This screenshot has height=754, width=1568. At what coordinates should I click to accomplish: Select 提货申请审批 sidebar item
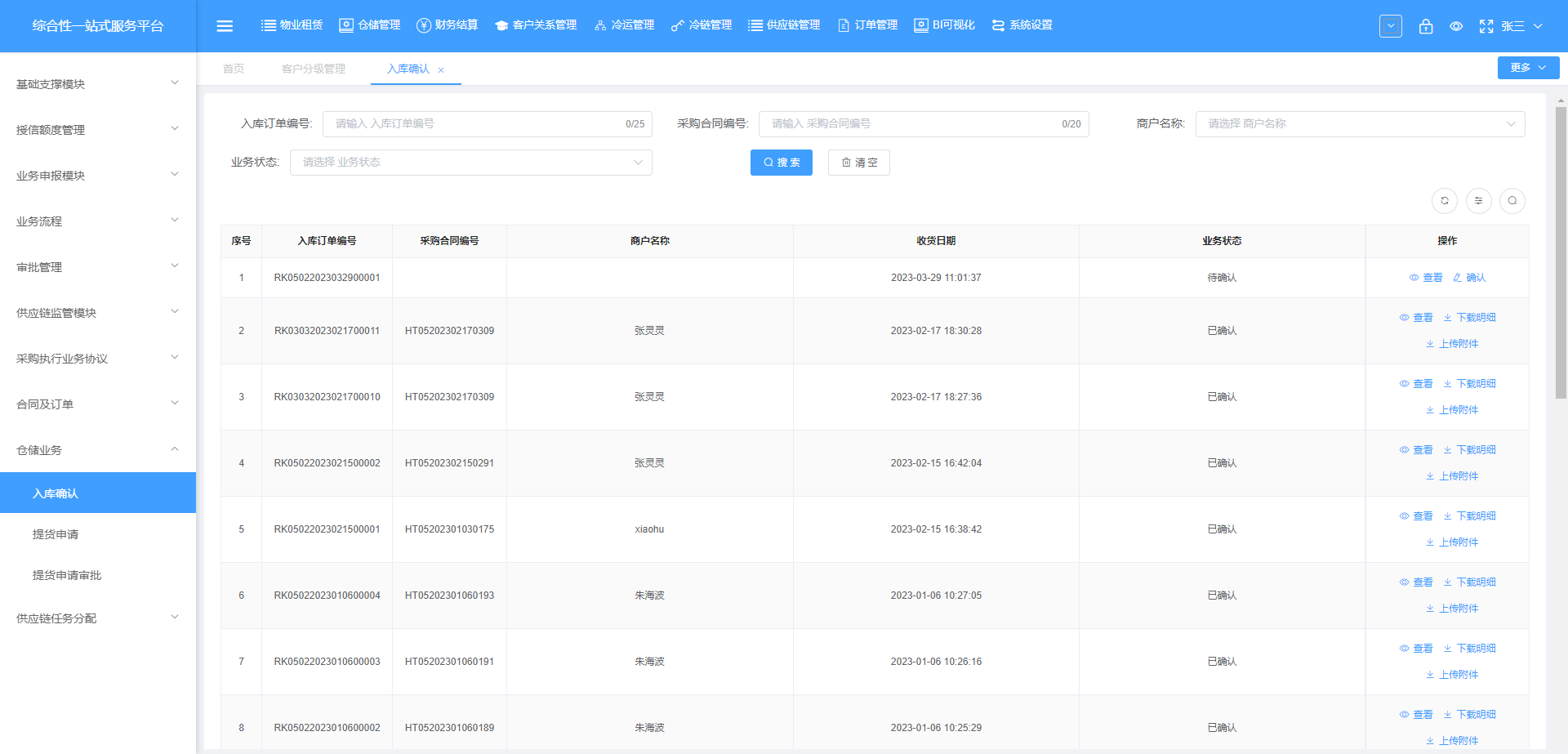98,575
